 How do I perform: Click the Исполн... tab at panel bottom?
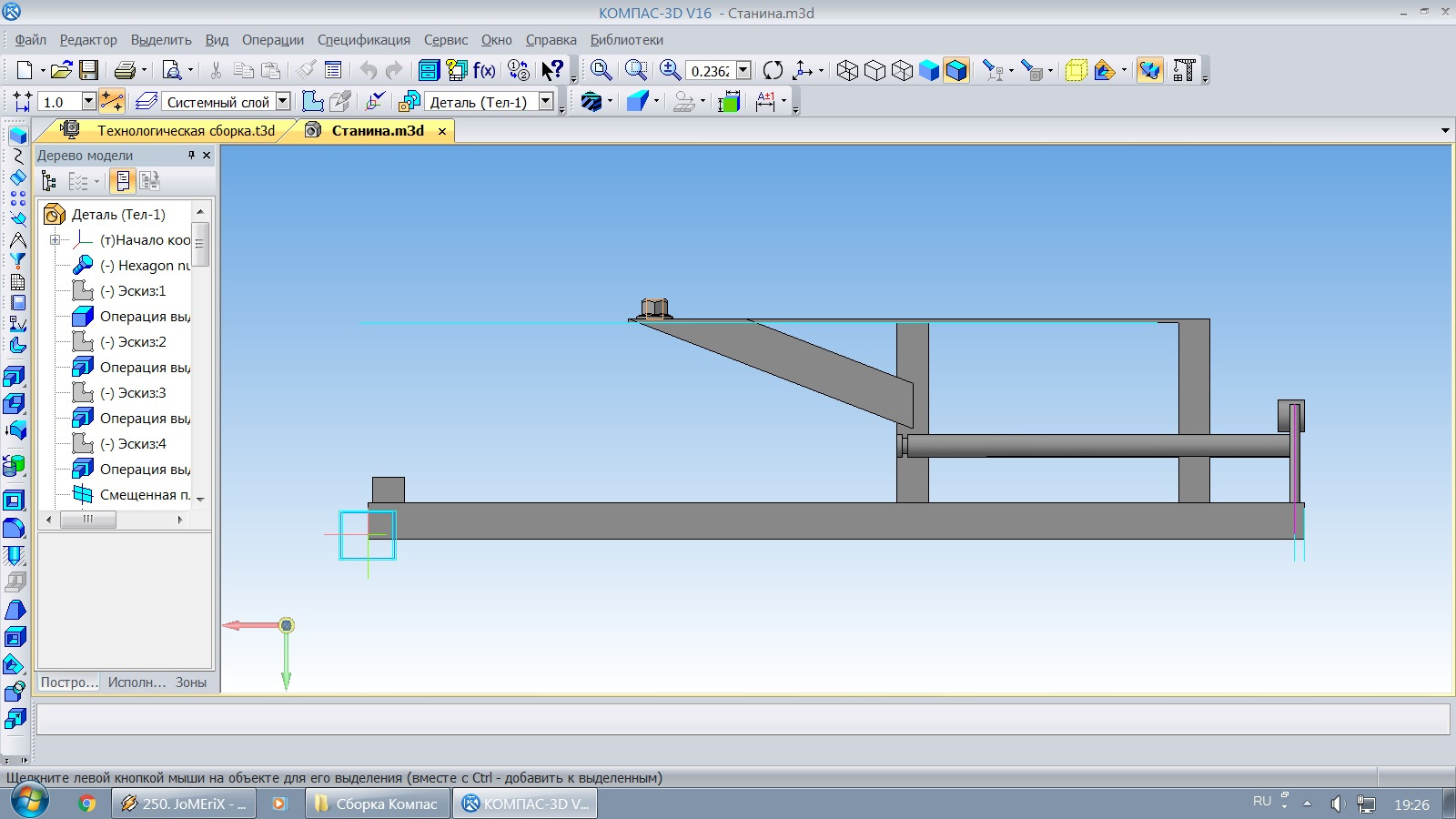(136, 682)
